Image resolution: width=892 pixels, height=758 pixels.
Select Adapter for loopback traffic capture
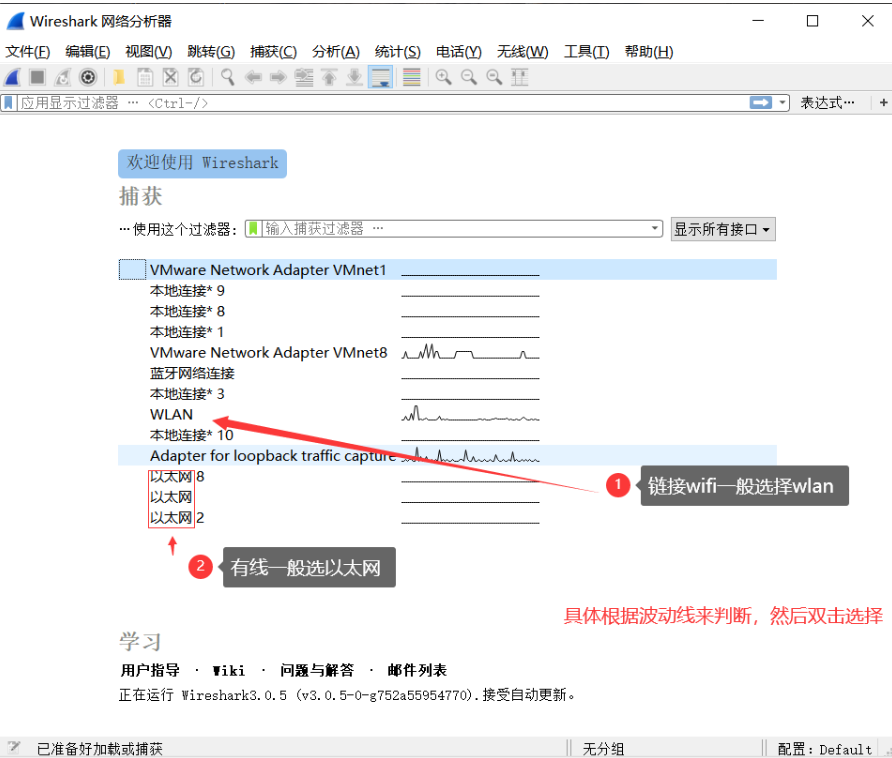click(x=447, y=456)
